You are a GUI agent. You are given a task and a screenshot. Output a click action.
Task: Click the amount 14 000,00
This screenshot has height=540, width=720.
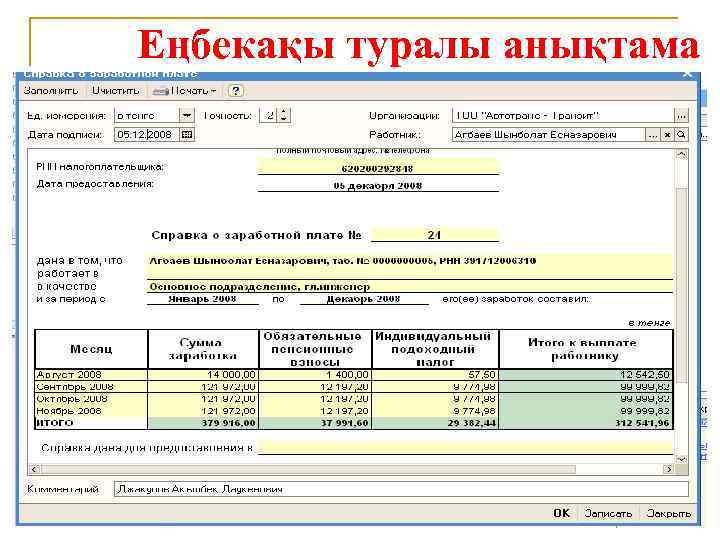pos(203,375)
